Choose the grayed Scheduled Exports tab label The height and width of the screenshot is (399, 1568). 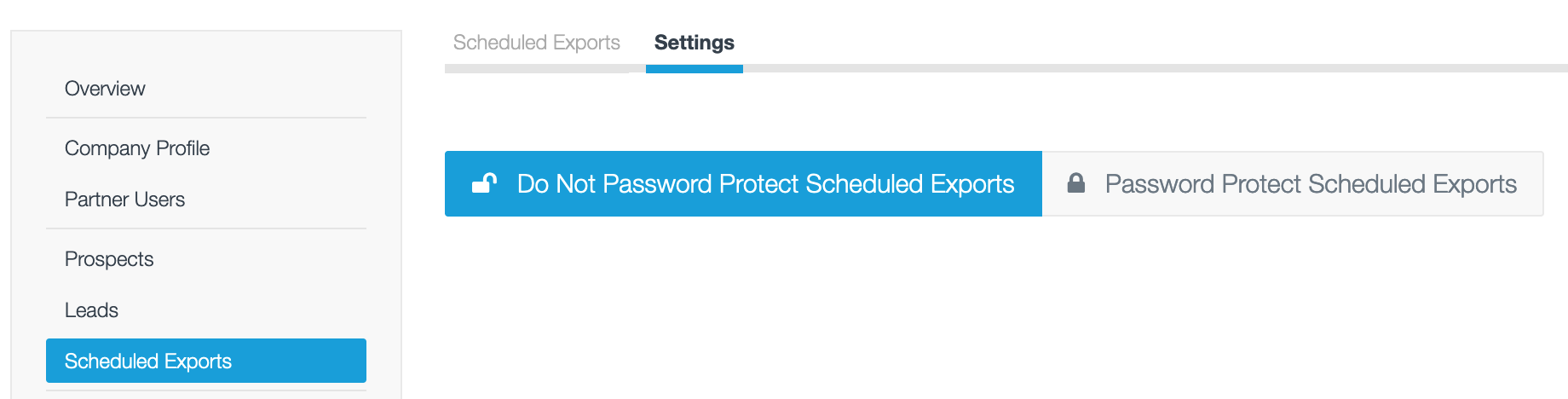point(536,43)
